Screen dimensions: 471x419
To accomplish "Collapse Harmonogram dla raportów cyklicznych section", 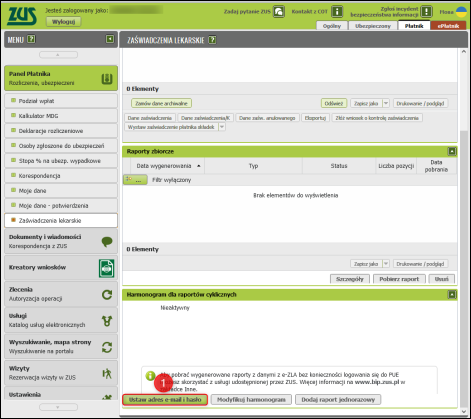I will (x=452, y=295).
